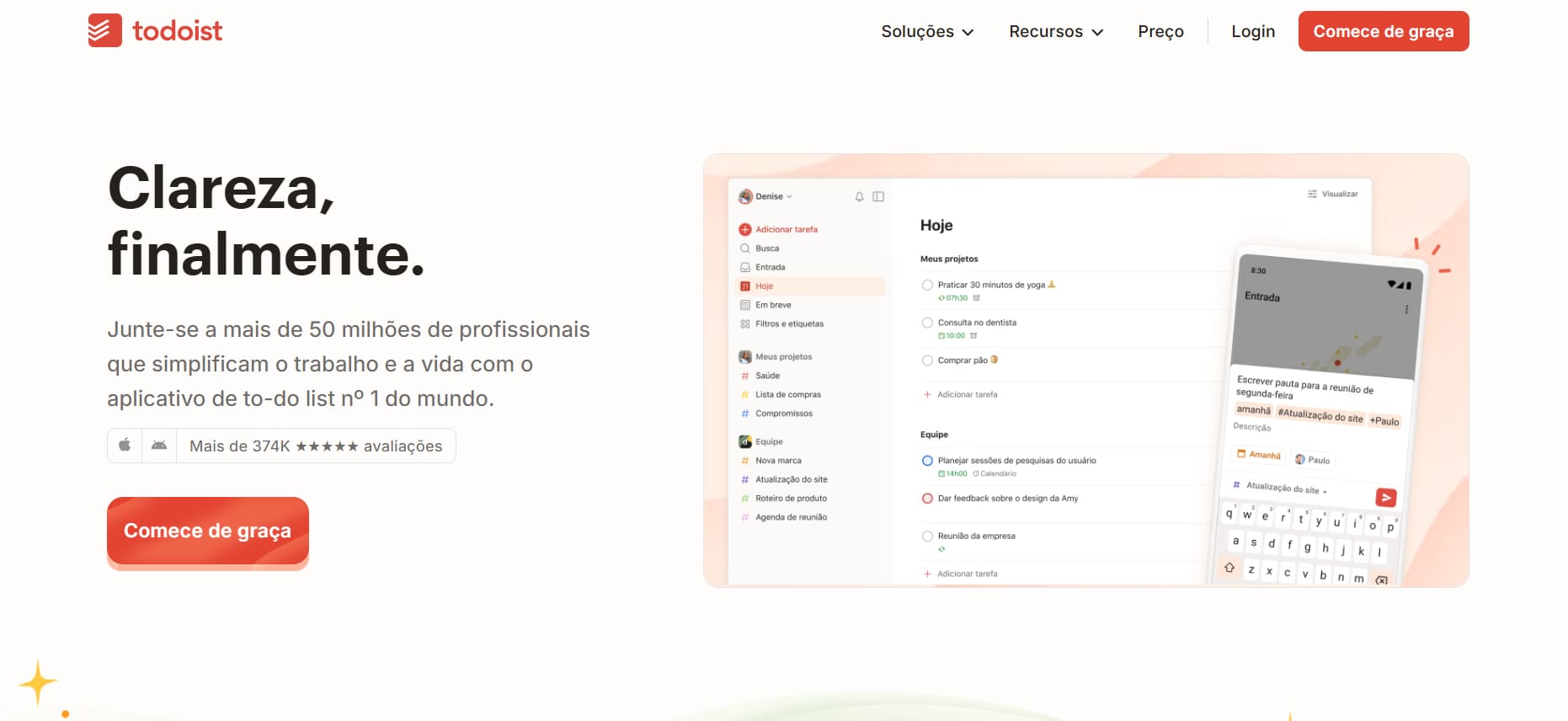Click the 14h00 Calendário label
This screenshot has height=721, width=1568.
coord(977,473)
